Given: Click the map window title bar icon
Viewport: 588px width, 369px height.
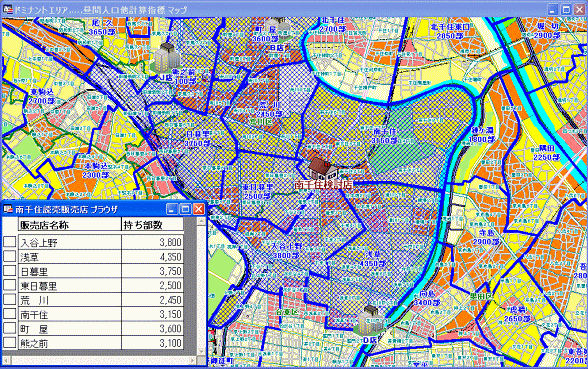Looking at the screenshot, I should coord(8,9).
